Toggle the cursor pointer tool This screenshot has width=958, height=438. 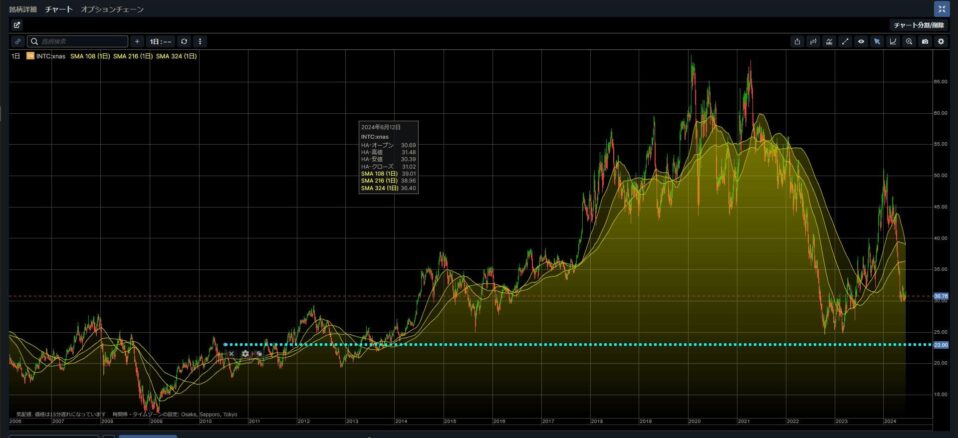pyautogui.click(x=877, y=42)
